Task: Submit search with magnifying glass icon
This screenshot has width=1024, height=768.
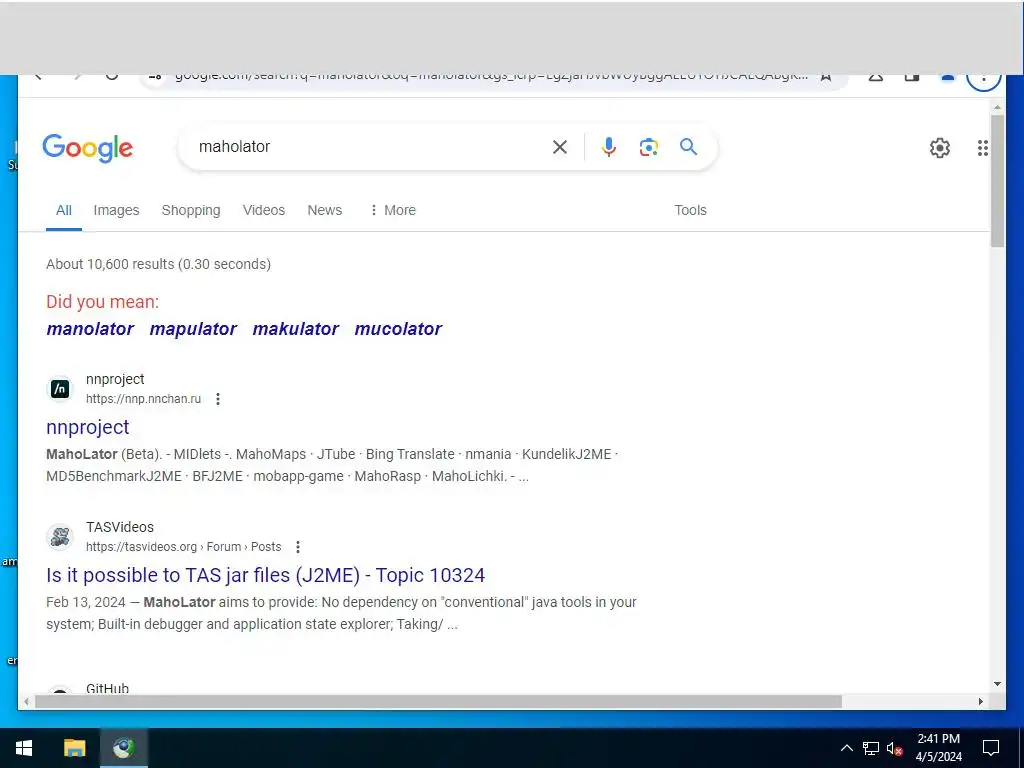Action: point(688,146)
